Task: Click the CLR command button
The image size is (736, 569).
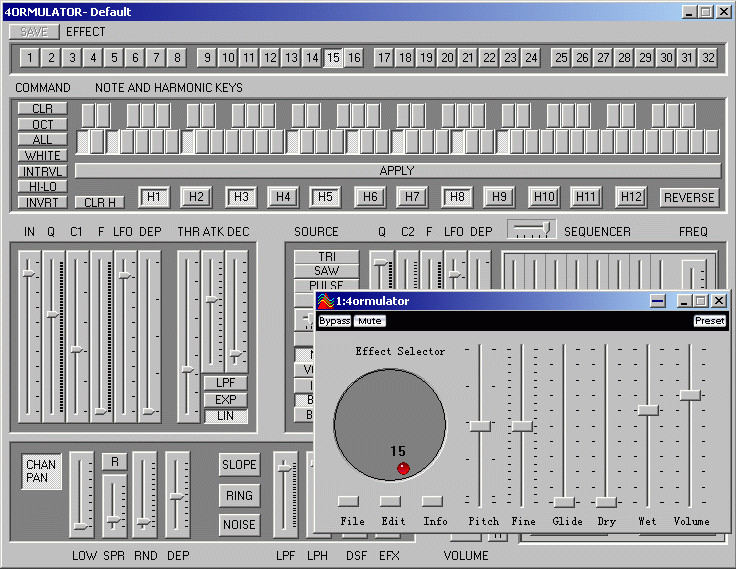Action: pyautogui.click(x=43, y=108)
